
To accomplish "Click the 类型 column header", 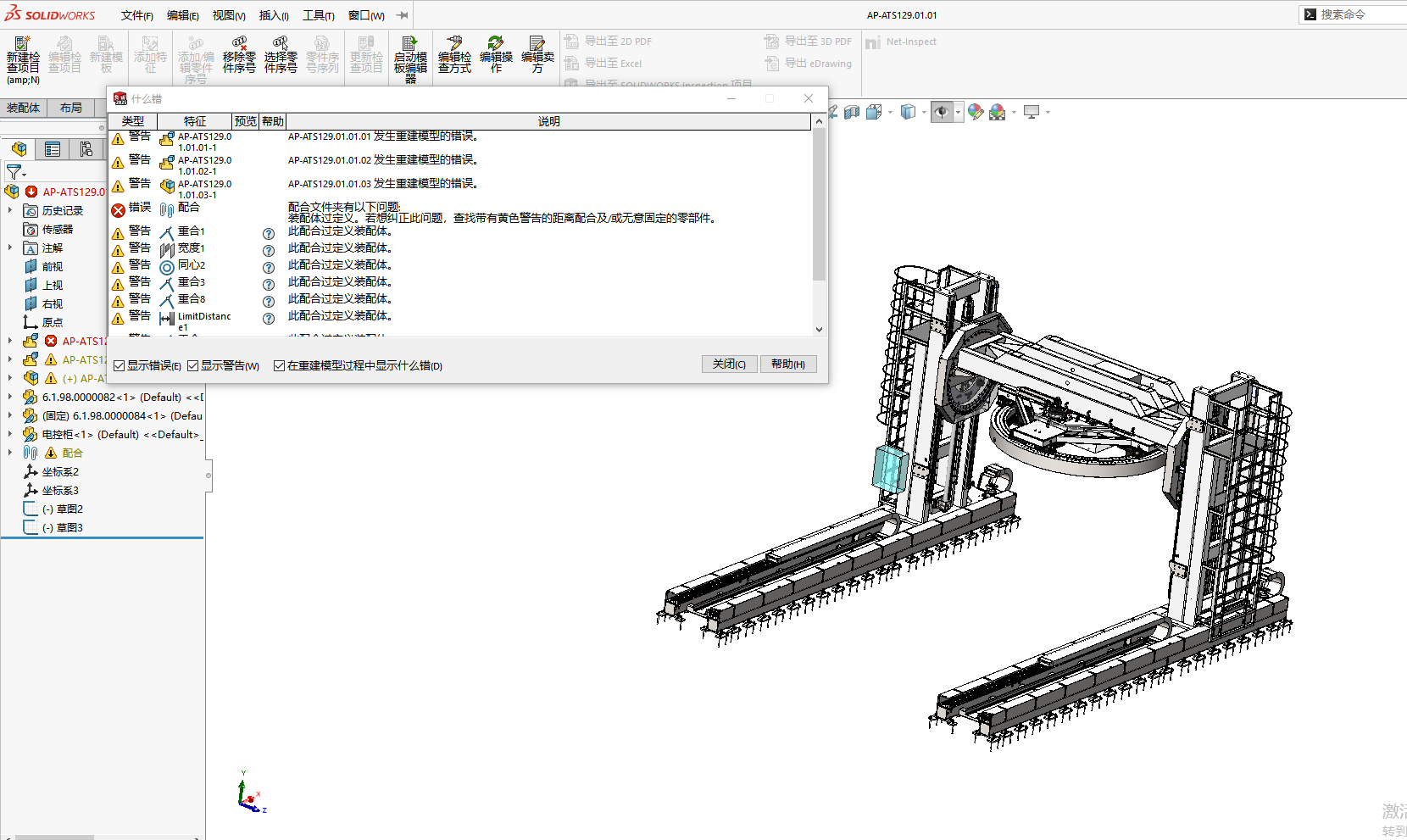I will coord(133,121).
